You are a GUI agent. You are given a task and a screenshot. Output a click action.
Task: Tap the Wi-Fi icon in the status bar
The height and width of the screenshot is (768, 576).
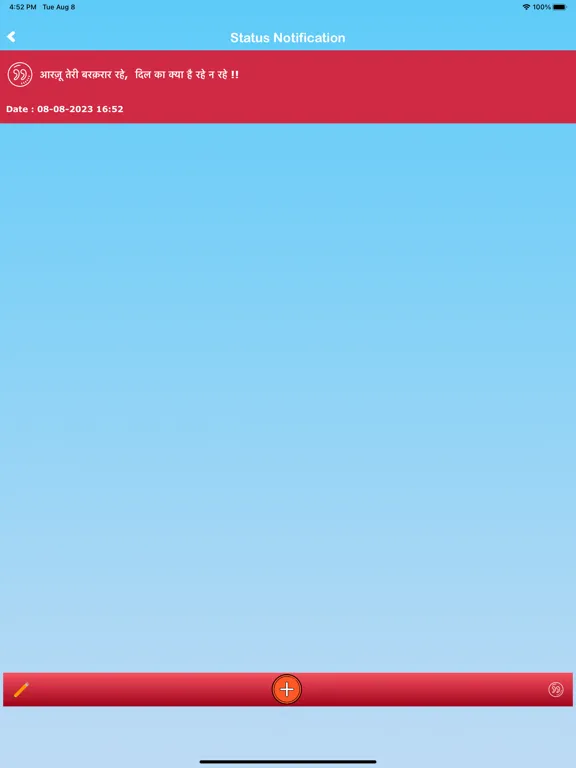[527, 7]
